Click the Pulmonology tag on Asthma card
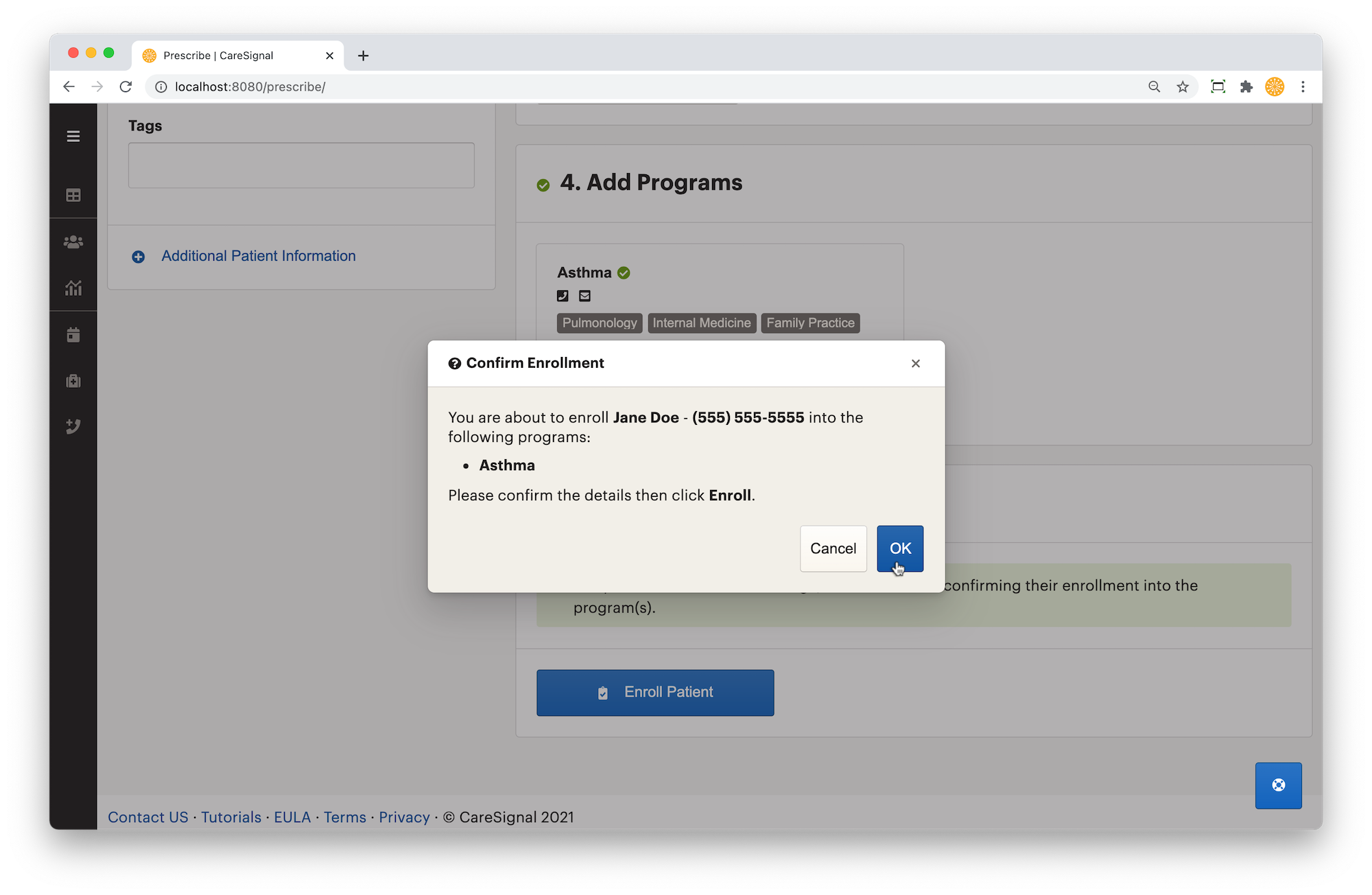 point(600,323)
